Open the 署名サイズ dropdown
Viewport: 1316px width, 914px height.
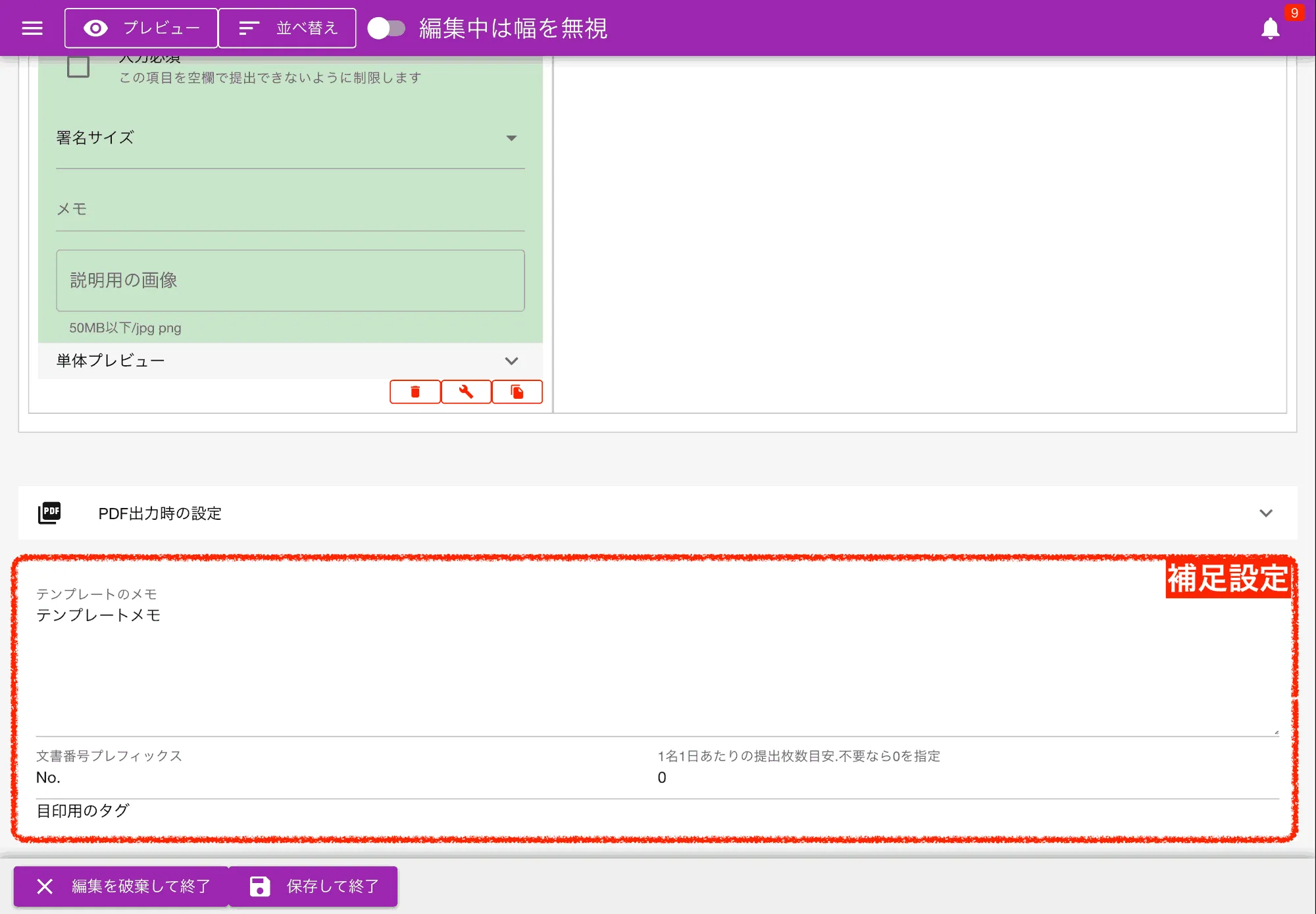tap(290, 138)
